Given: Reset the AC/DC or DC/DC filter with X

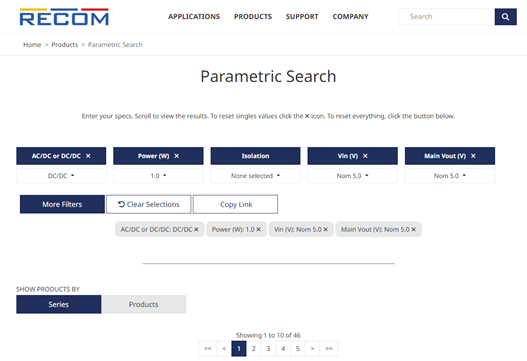Looking at the screenshot, I should coord(88,156).
